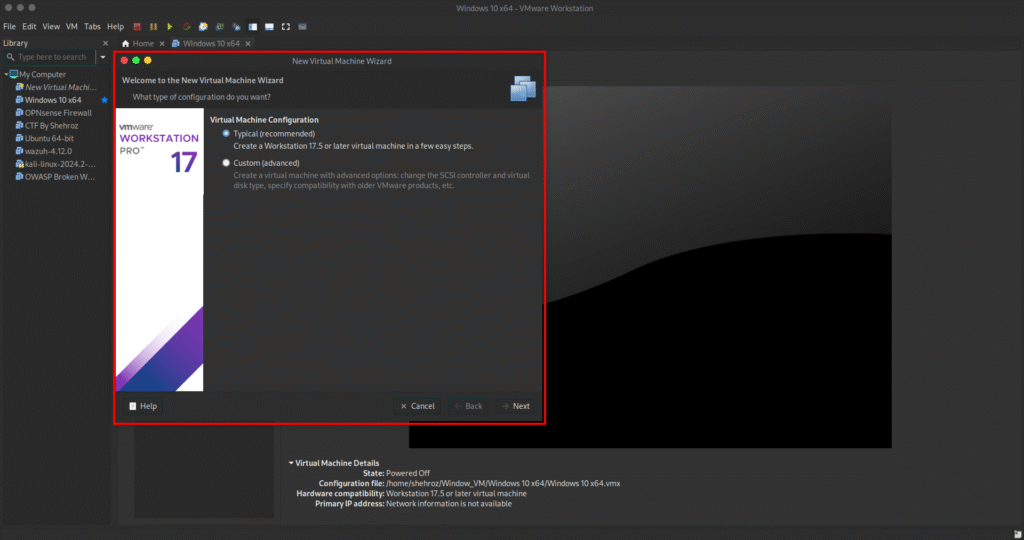Open the File menu

click(x=9, y=27)
